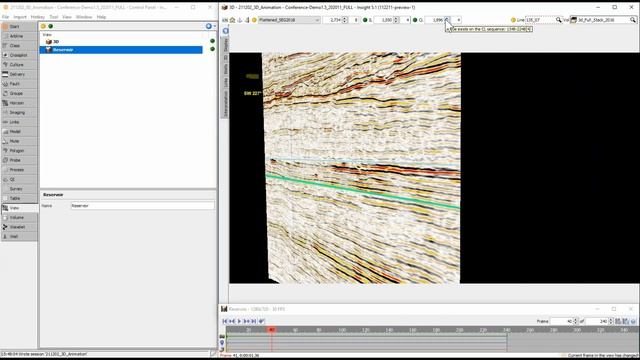Click the home view icon in 3D toolbar
The height and width of the screenshot is (360, 640).
232,20
